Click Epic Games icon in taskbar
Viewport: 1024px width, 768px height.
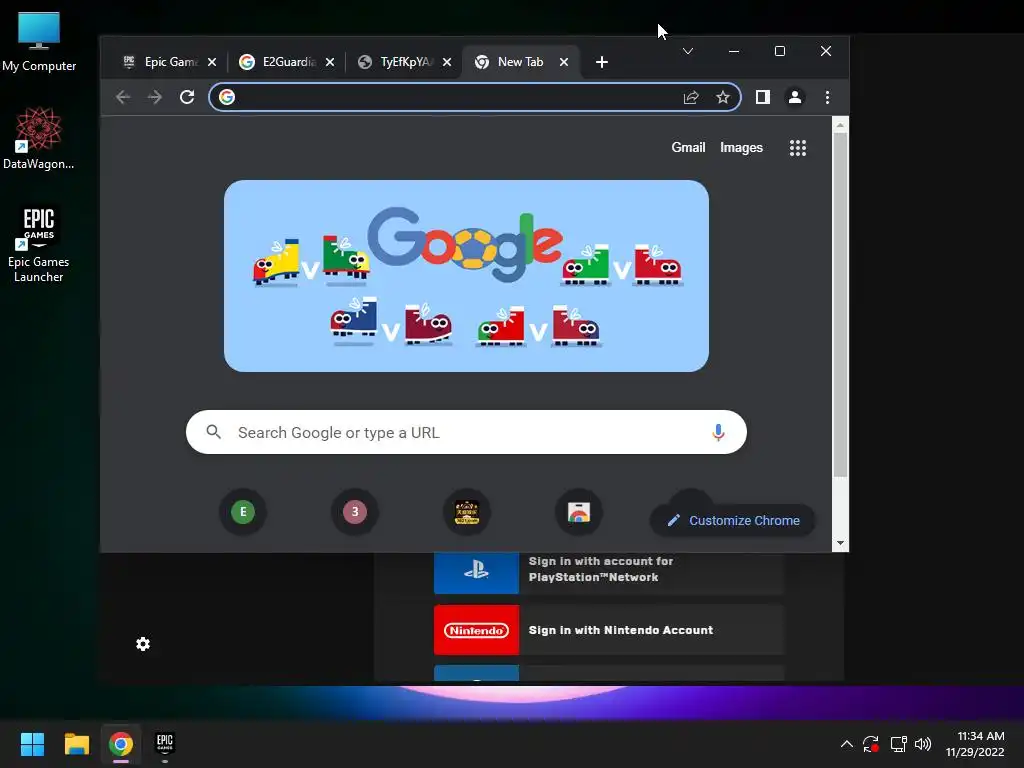click(x=165, y=744)
